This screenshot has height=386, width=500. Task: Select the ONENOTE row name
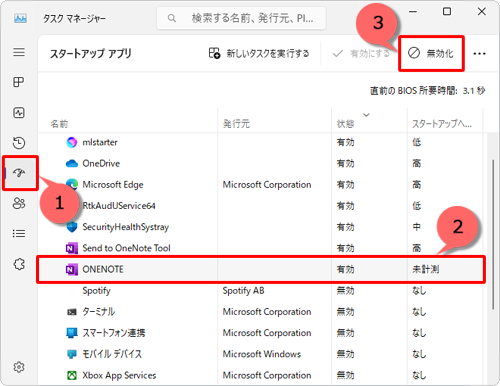coord(103,269)
